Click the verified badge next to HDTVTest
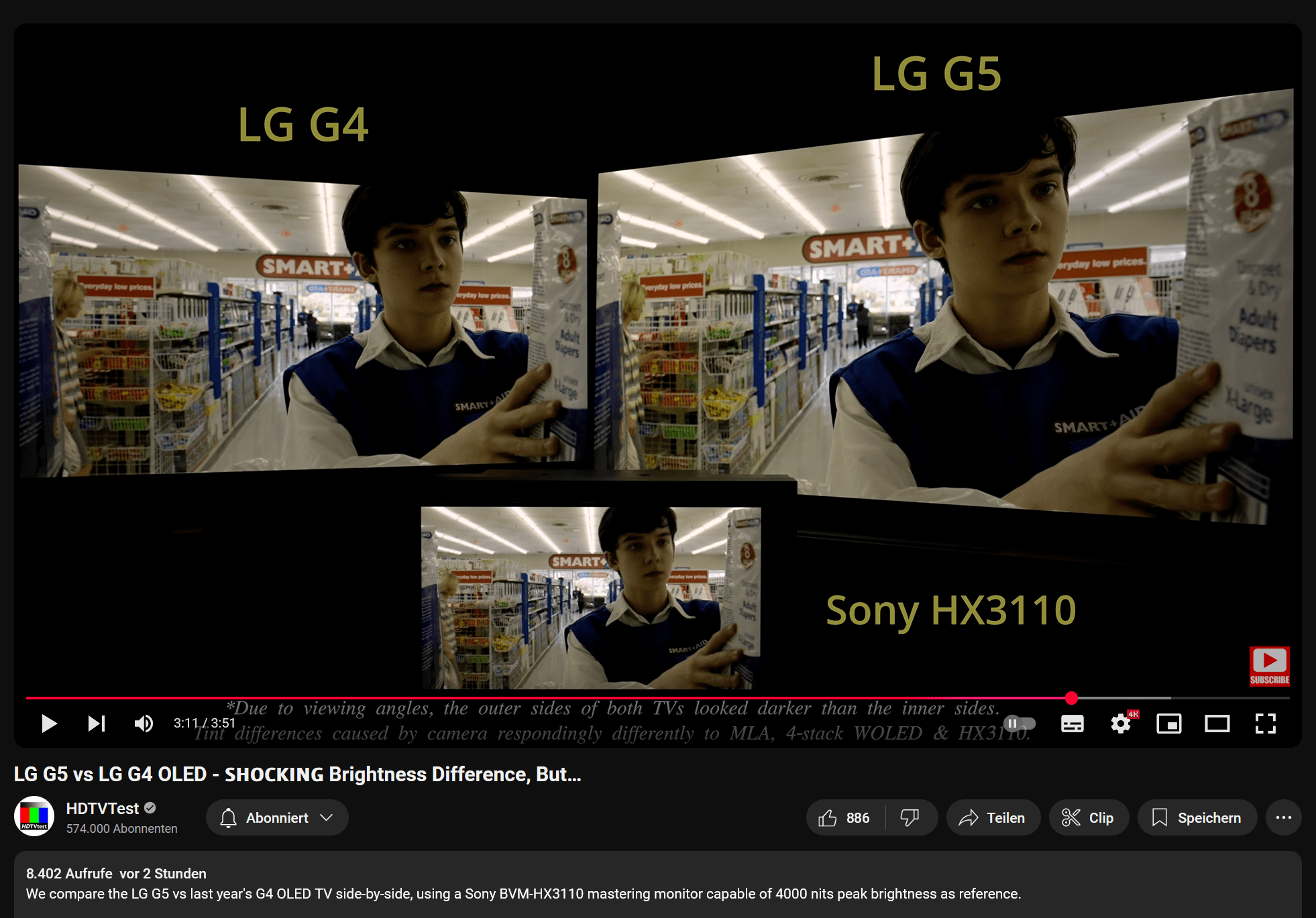The width and height of the screenshot is (1316, 918). 150,809
